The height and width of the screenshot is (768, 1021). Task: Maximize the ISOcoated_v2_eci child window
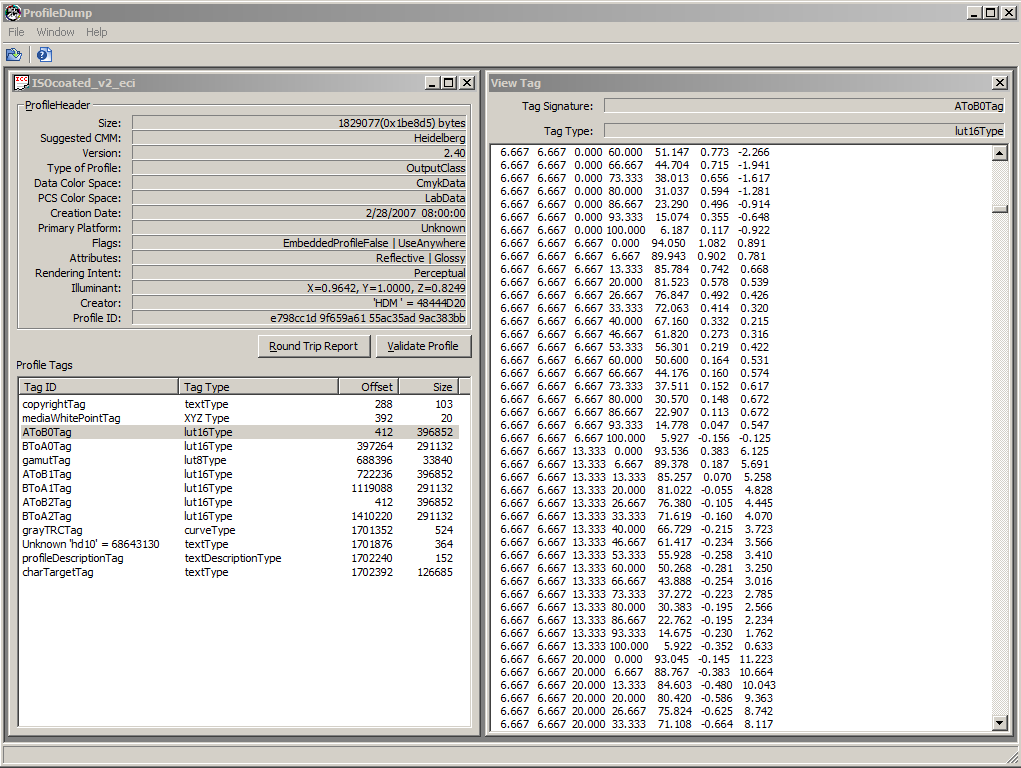[x=449, y=83]
